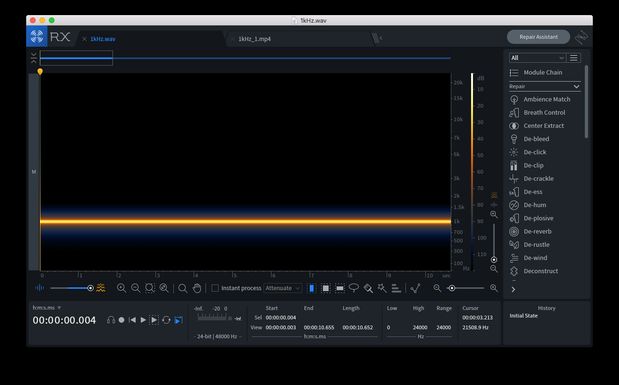Toggle the headphones monitor button
This screenshot has height=385, width=619.
[x=111, y=320]
